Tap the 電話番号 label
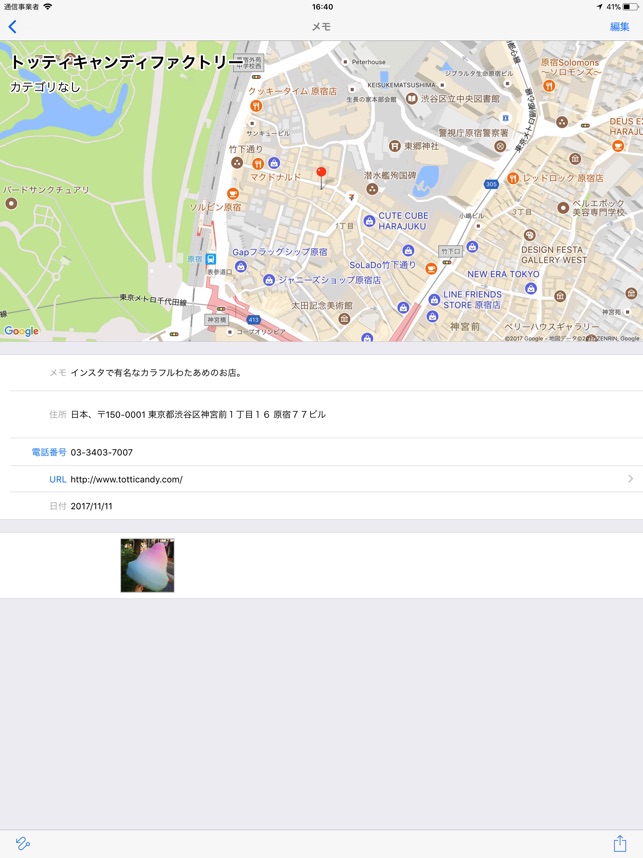643x858 pixels. coord(49,452)
